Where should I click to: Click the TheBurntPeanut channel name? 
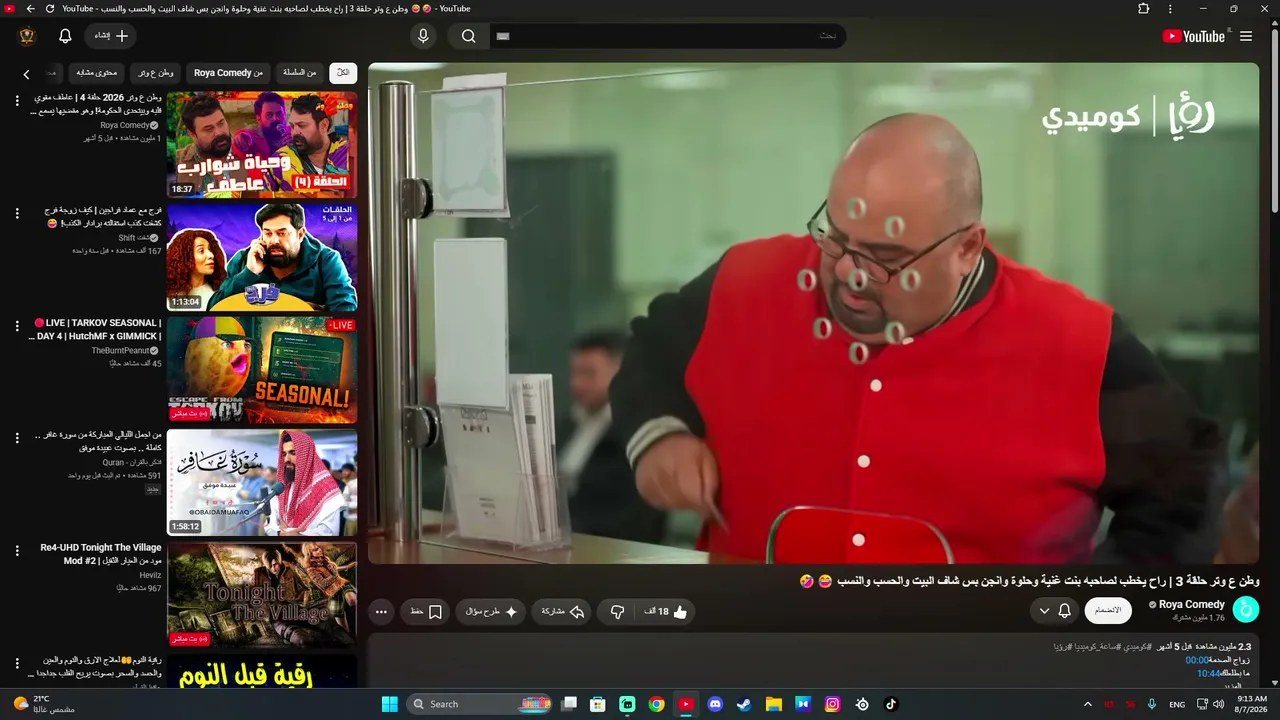coord(120,351)
